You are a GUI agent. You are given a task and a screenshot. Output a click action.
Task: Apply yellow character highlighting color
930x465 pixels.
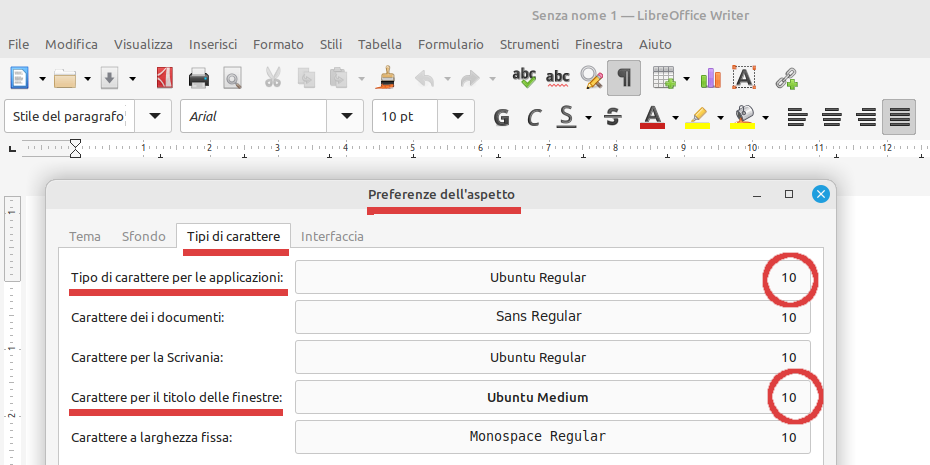point(698,117)
